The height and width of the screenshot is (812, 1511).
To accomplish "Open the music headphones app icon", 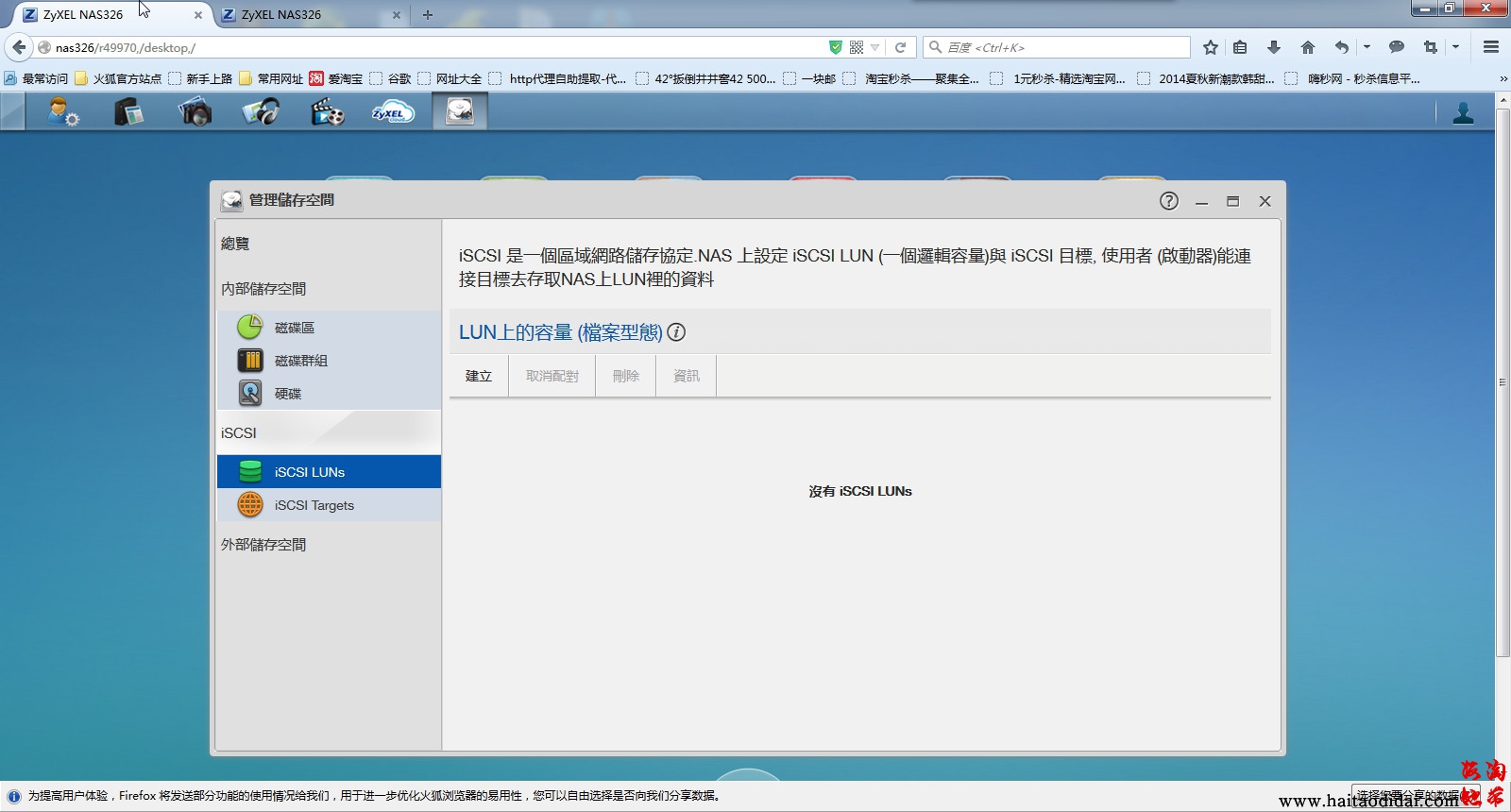I will point(261,112).
